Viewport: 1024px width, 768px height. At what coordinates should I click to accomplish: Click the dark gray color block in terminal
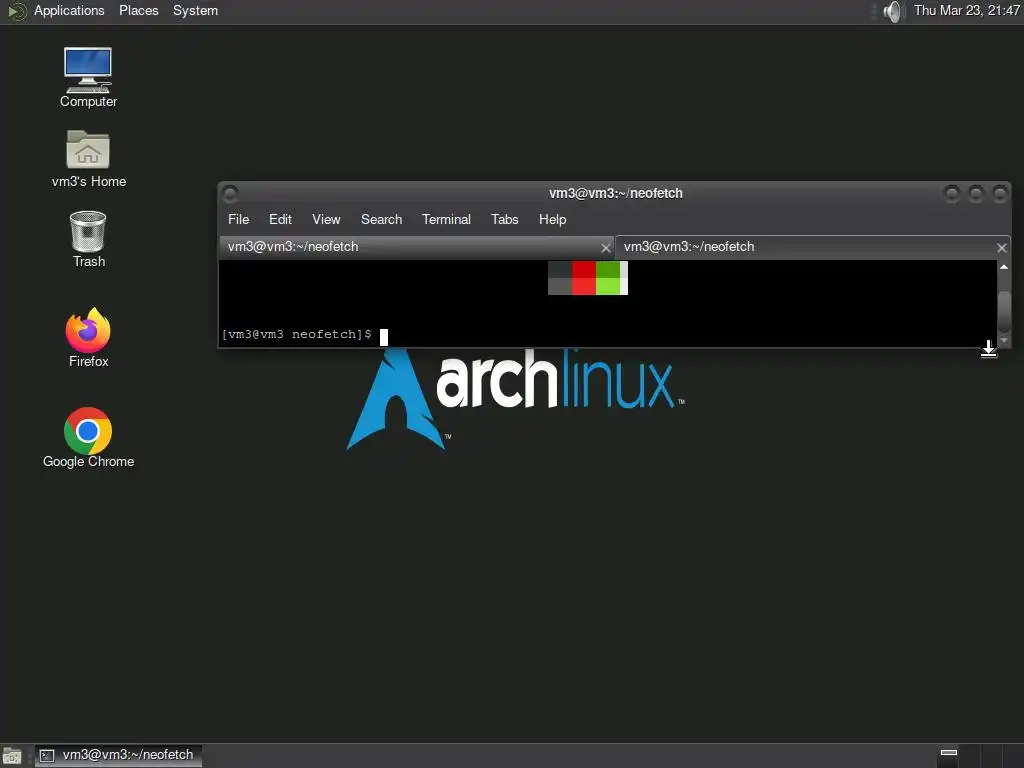tap(560, 270)
